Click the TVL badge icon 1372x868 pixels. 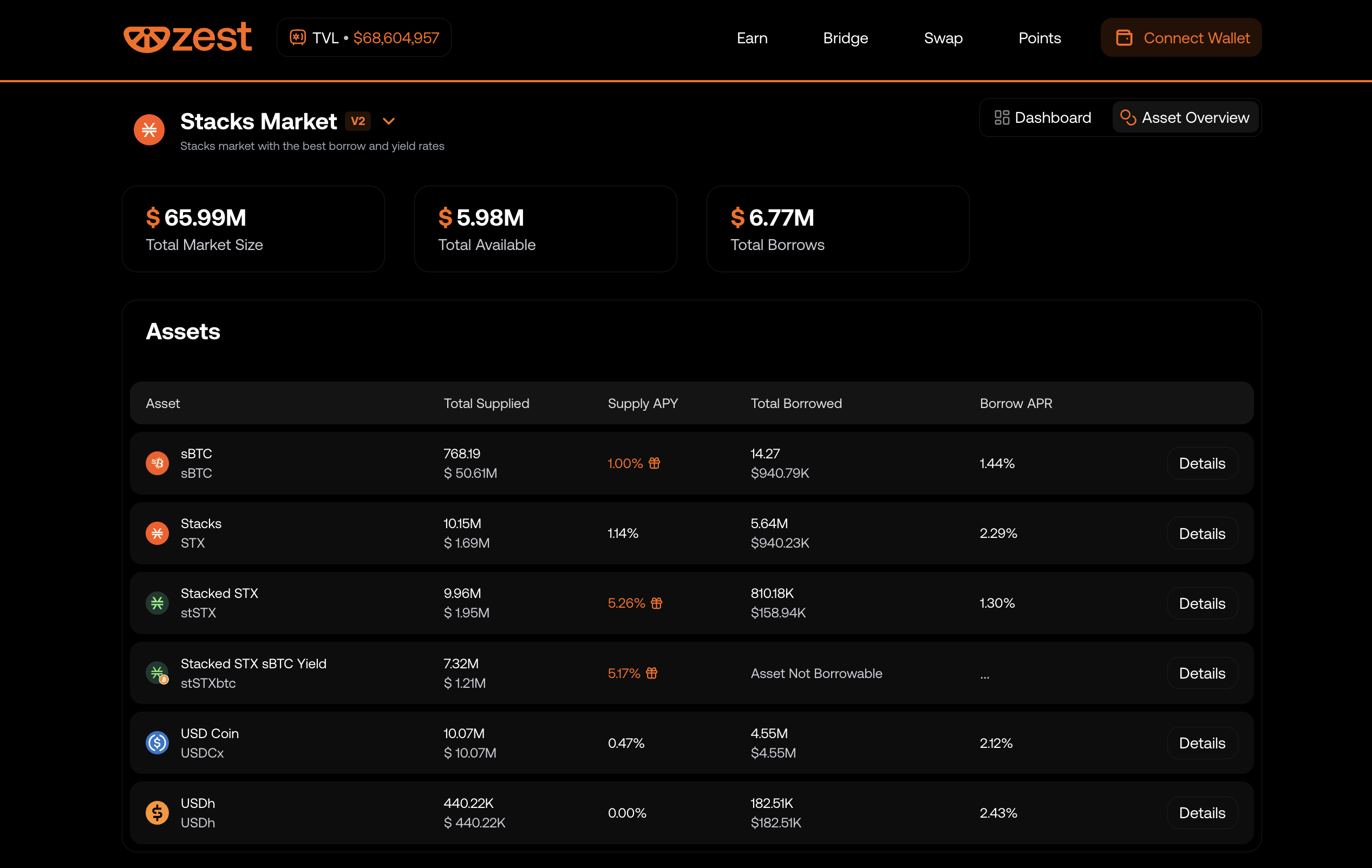(298, 37)
